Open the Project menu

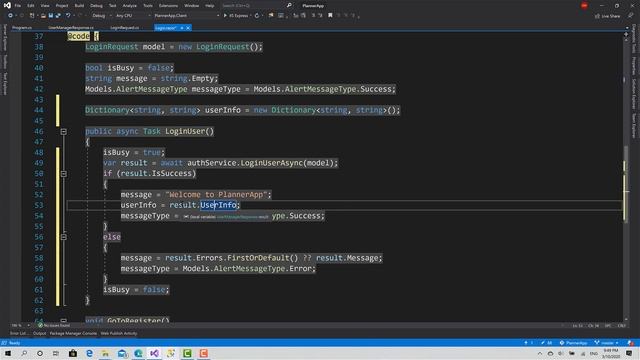click(x=62, y=6)
